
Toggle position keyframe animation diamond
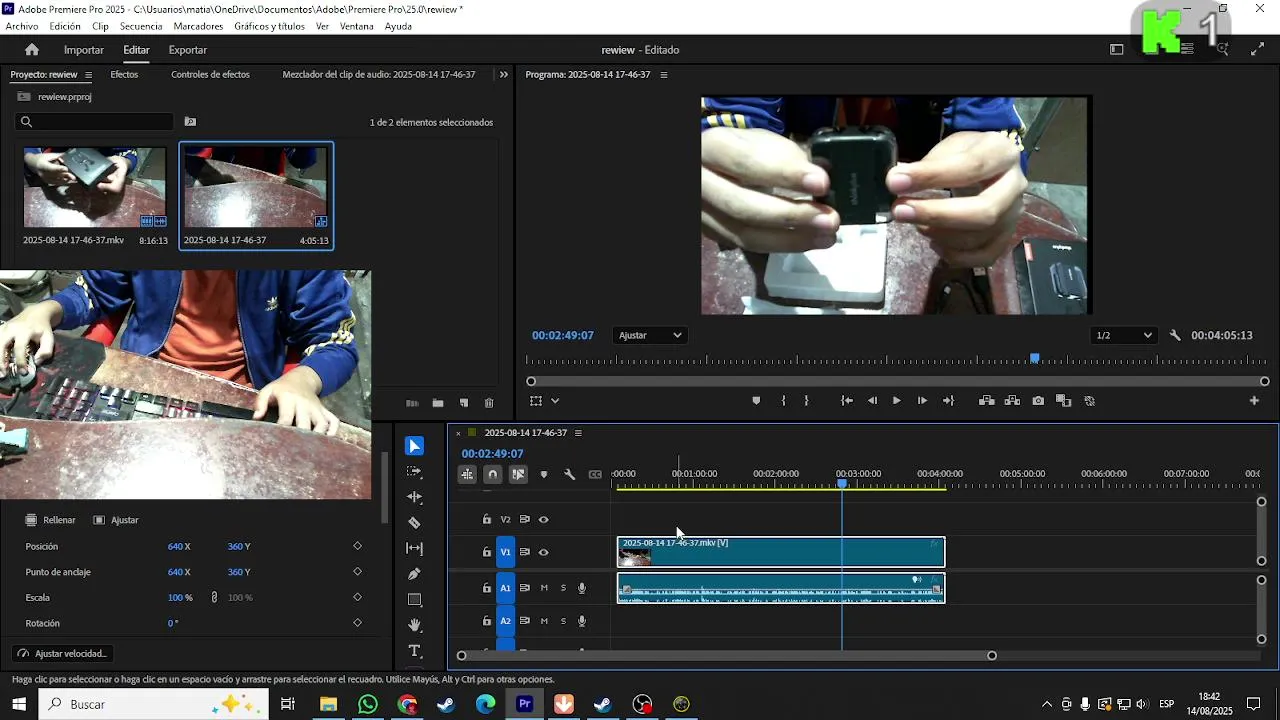(357, 546)
